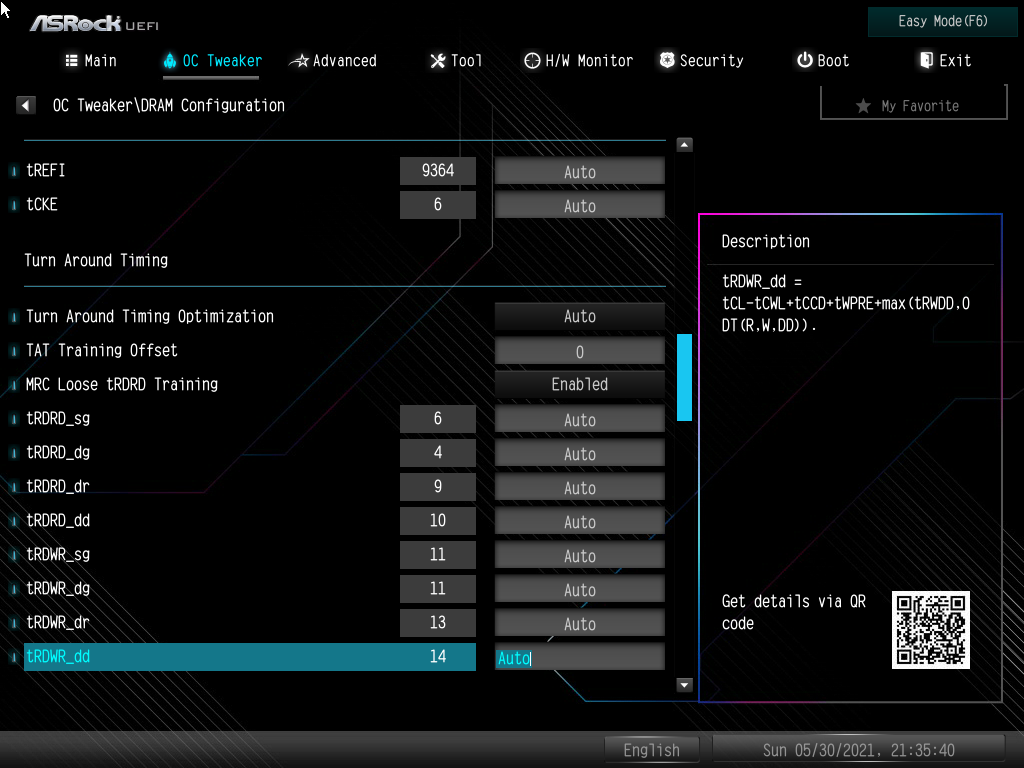The width and height of the screenshot is (1024, 768).
Task: Open the H/W Monitor tab
Action: (579, 61)
